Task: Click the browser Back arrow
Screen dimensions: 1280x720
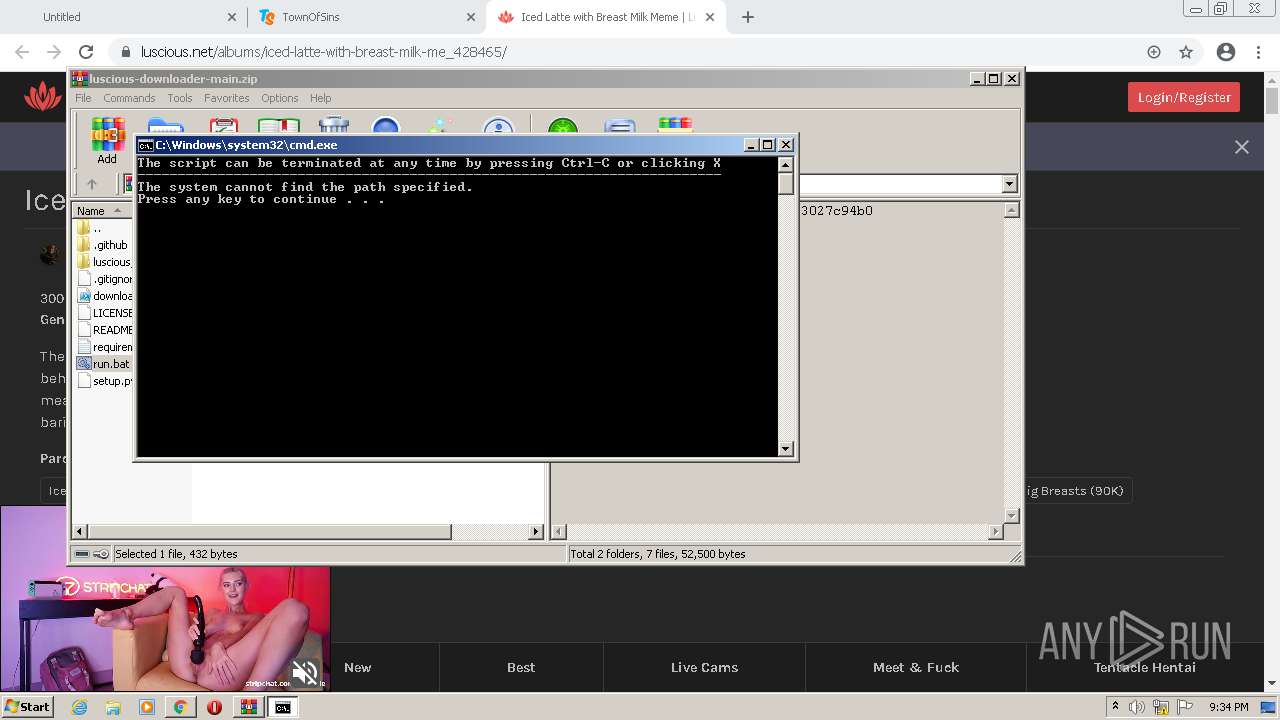Action: tap(22, 52)
